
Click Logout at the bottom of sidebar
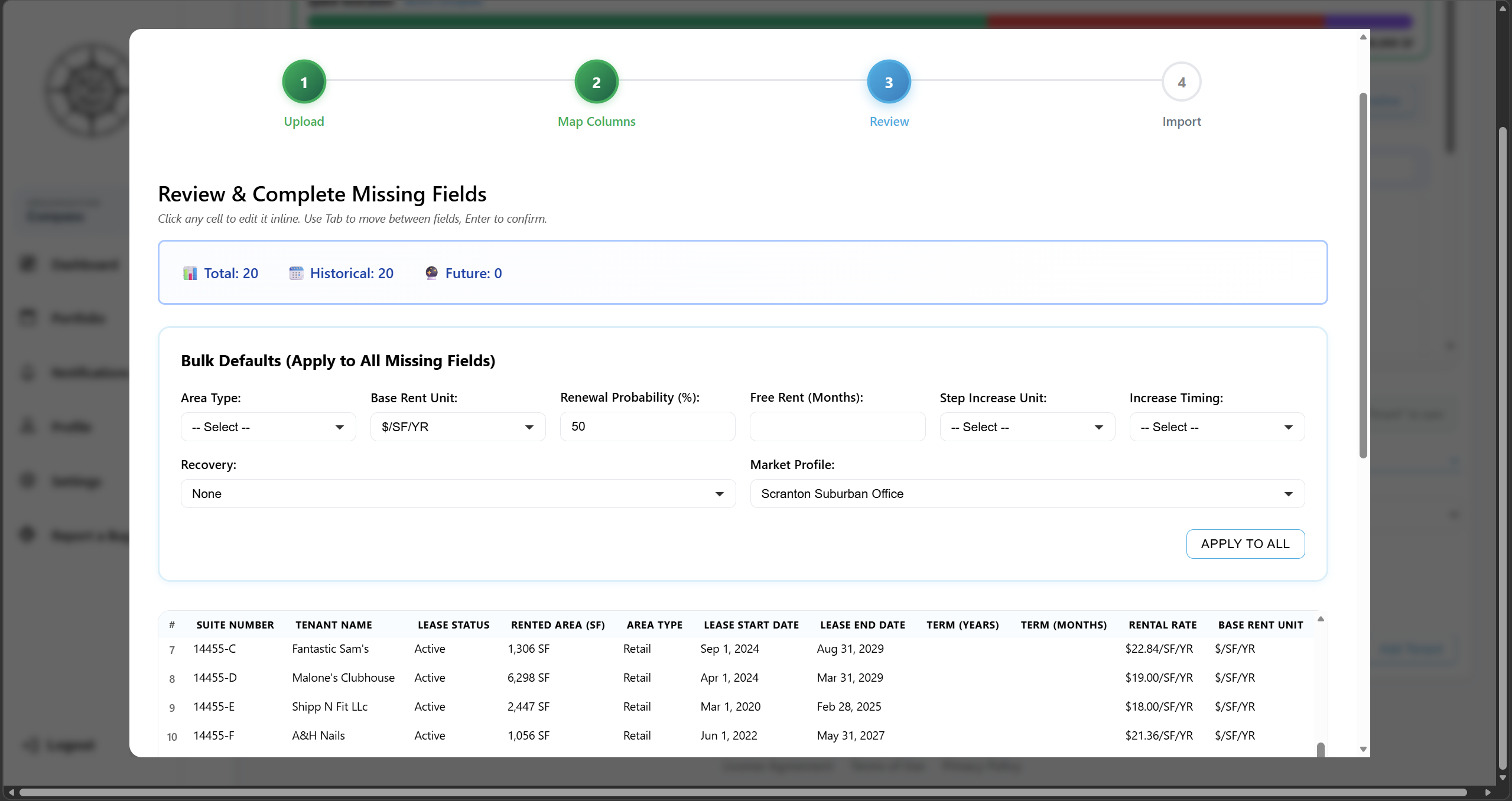pyautogui.click(x=59, y=745)
